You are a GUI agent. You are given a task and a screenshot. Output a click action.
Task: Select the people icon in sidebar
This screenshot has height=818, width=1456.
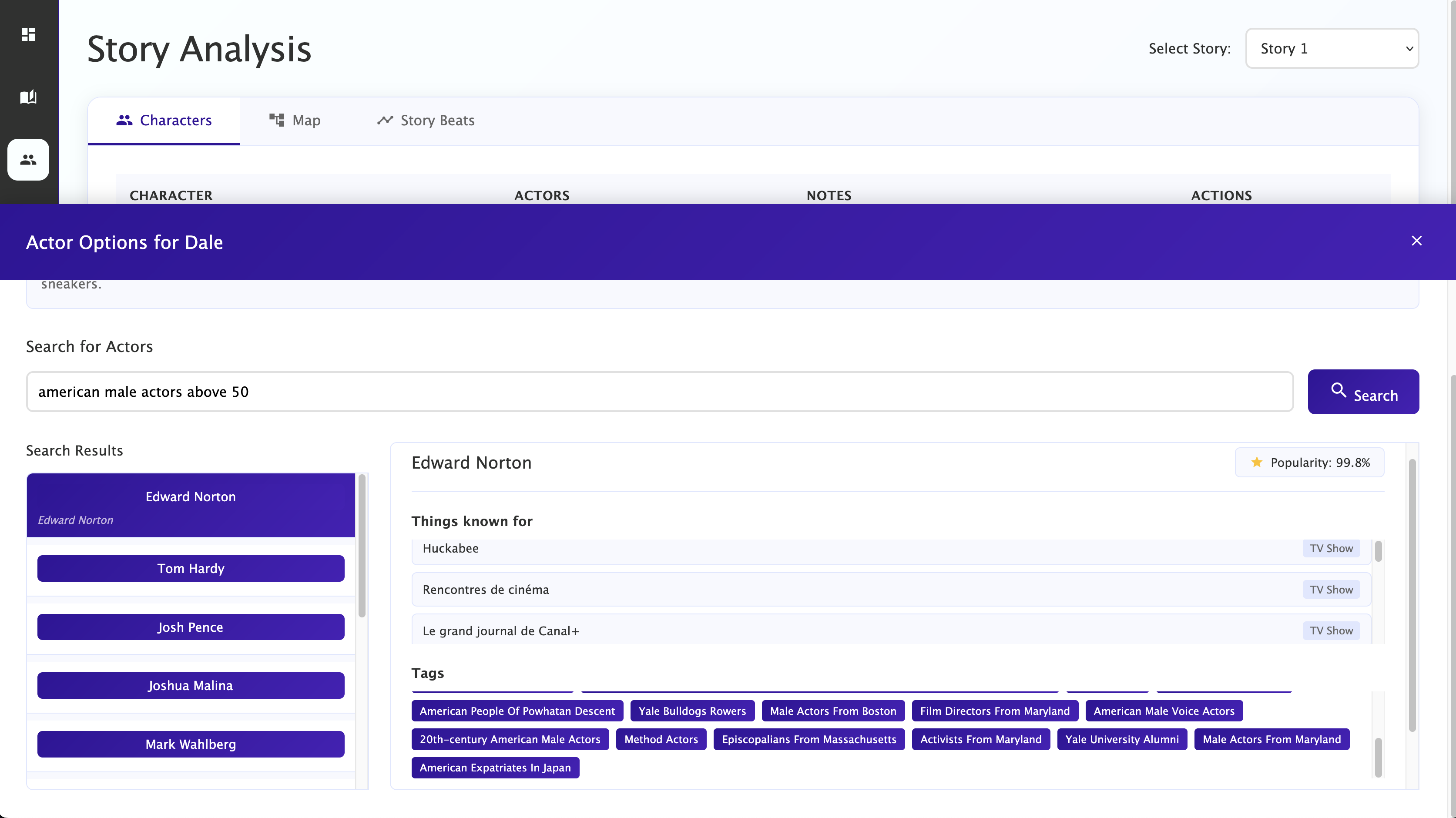(x=28, y=160)
